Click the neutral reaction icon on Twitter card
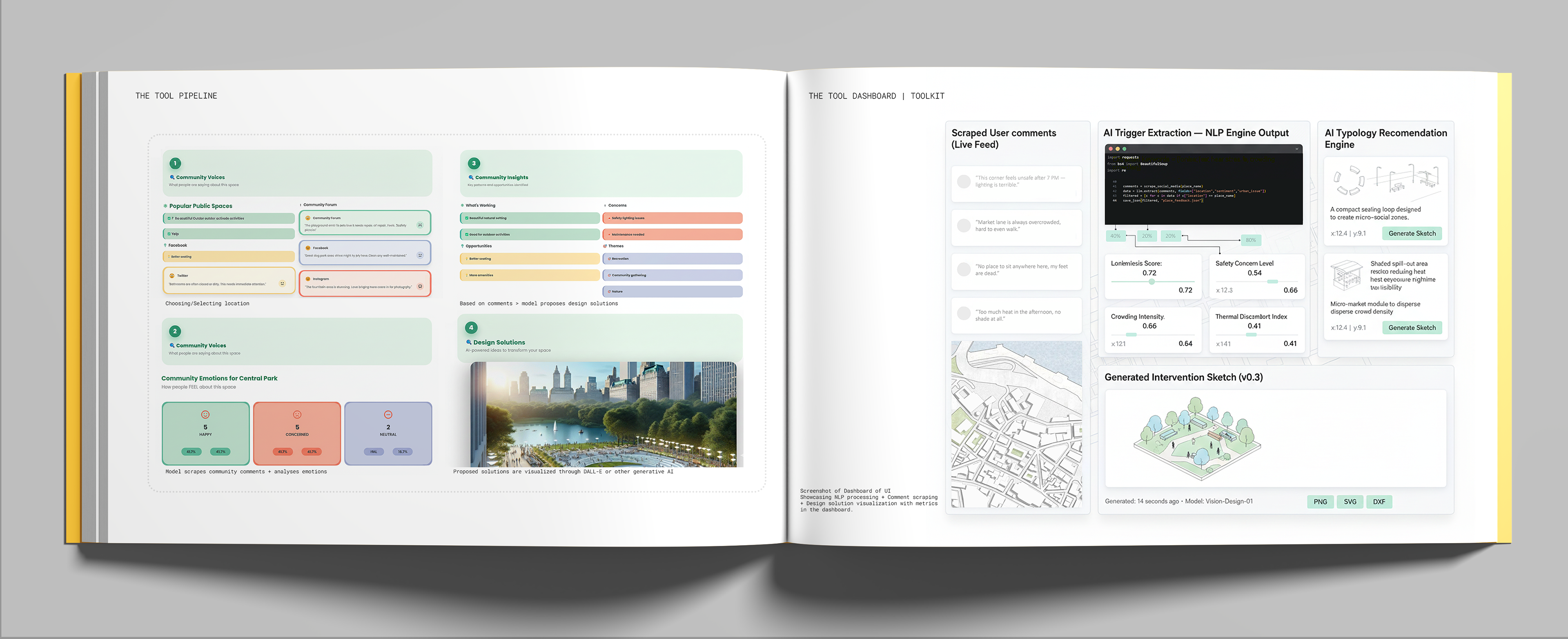The width and height of the screenshot is (1568, 639). (282, 284)
